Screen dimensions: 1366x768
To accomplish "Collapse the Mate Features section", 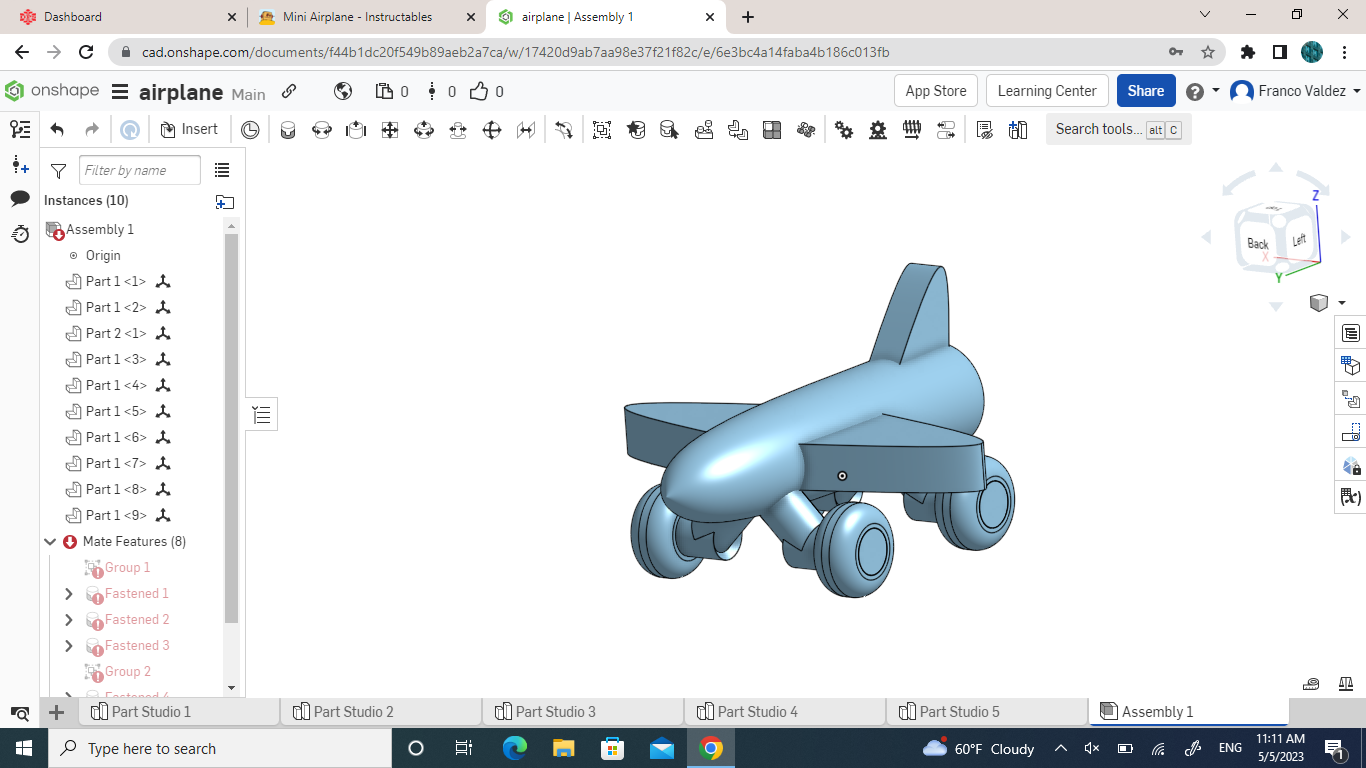I will (x=50, y=541).
